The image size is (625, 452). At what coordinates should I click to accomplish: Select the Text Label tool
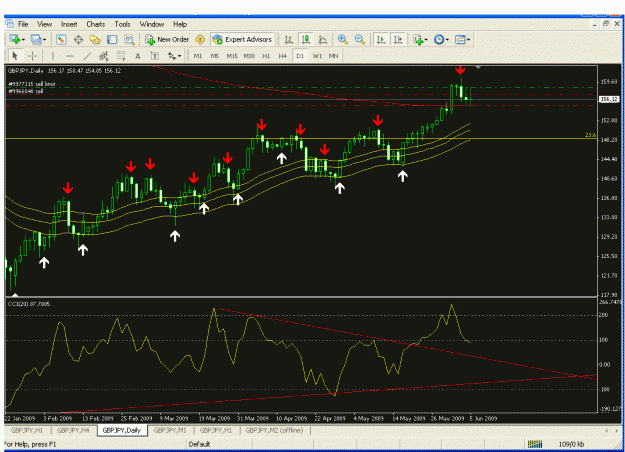click(155, 56)
